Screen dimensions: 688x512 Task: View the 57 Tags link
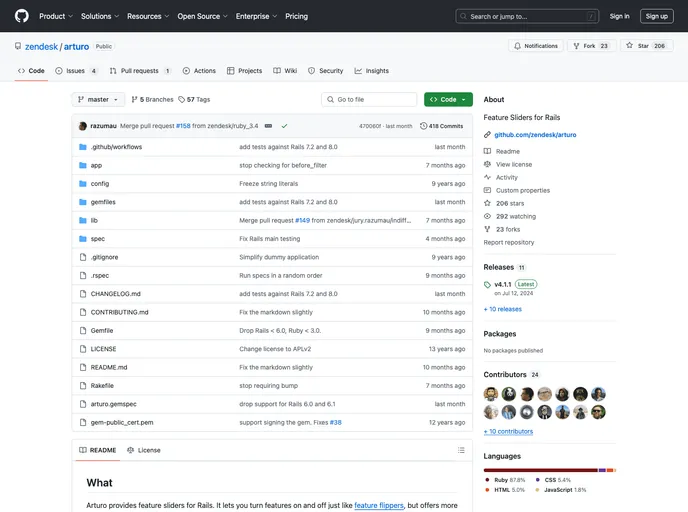194,100
